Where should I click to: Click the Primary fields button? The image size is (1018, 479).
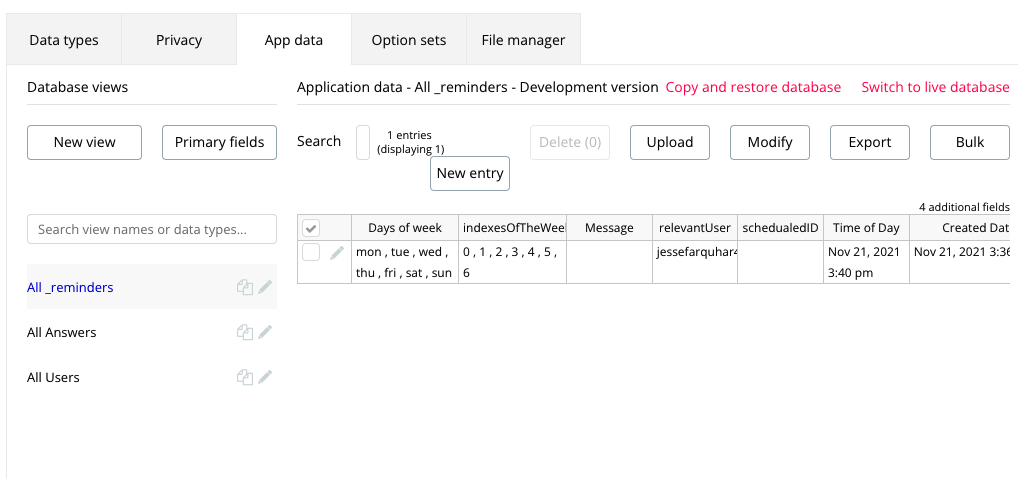(x=219, y=142)
